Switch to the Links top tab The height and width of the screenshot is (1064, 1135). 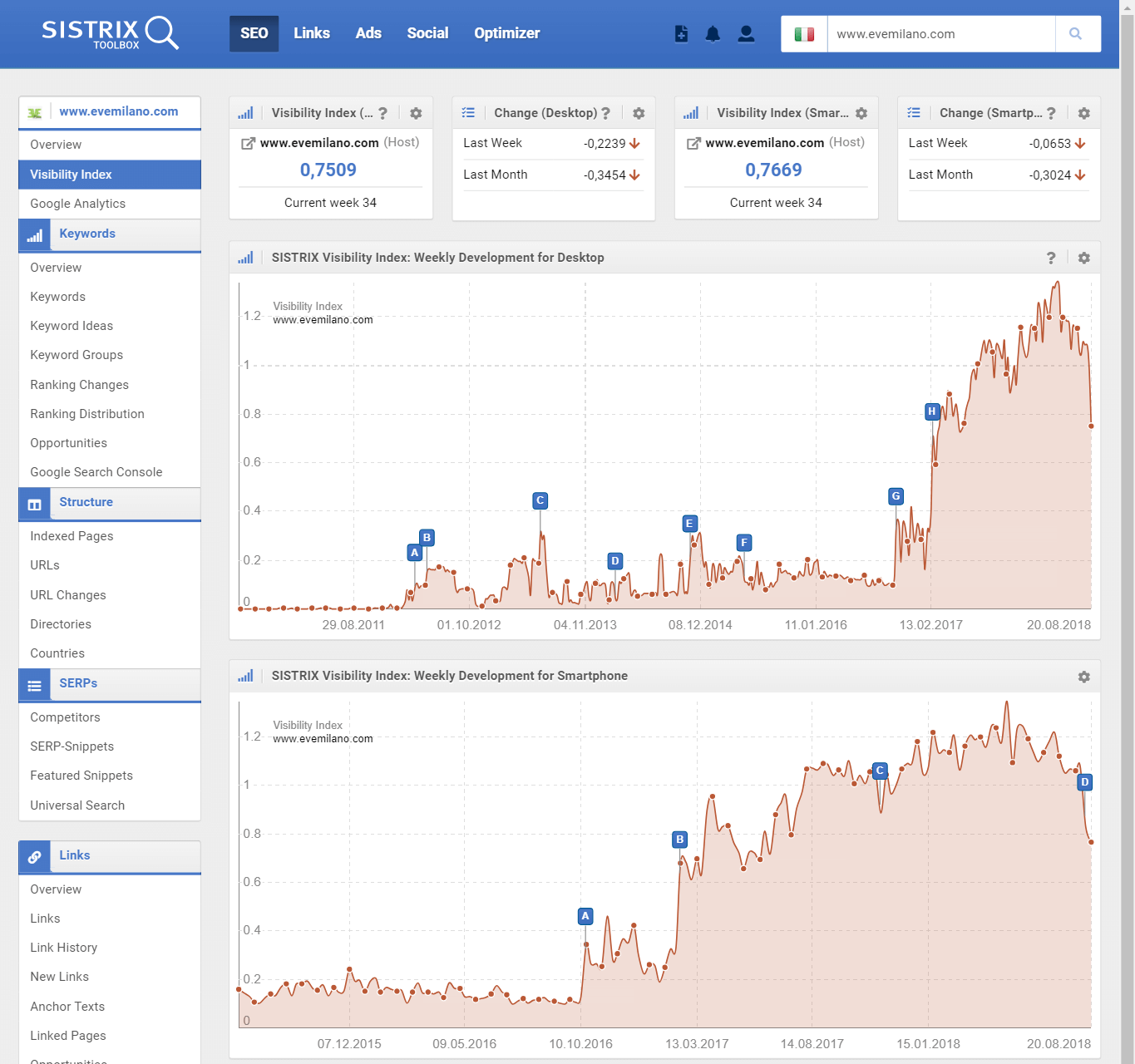(312, 33)
